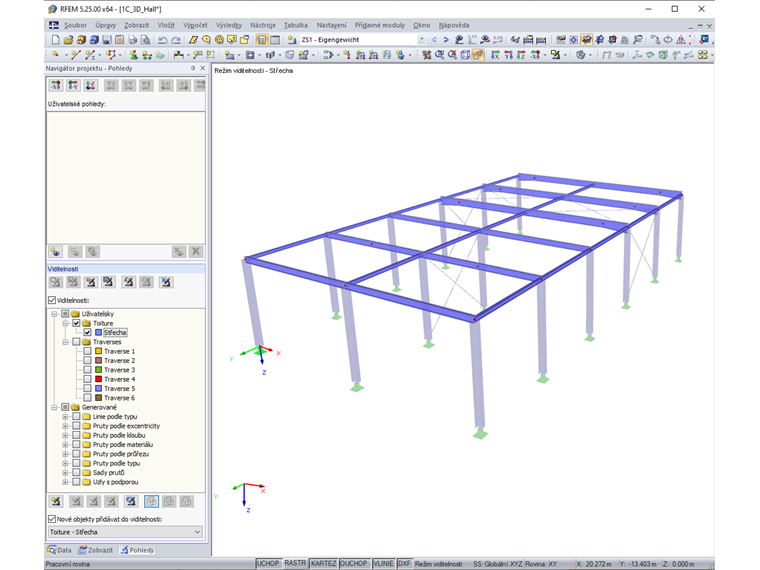This screenshot has height=570, width=760.
Task: Click the Střecha blue color swatch
Action: coord(98,332)
